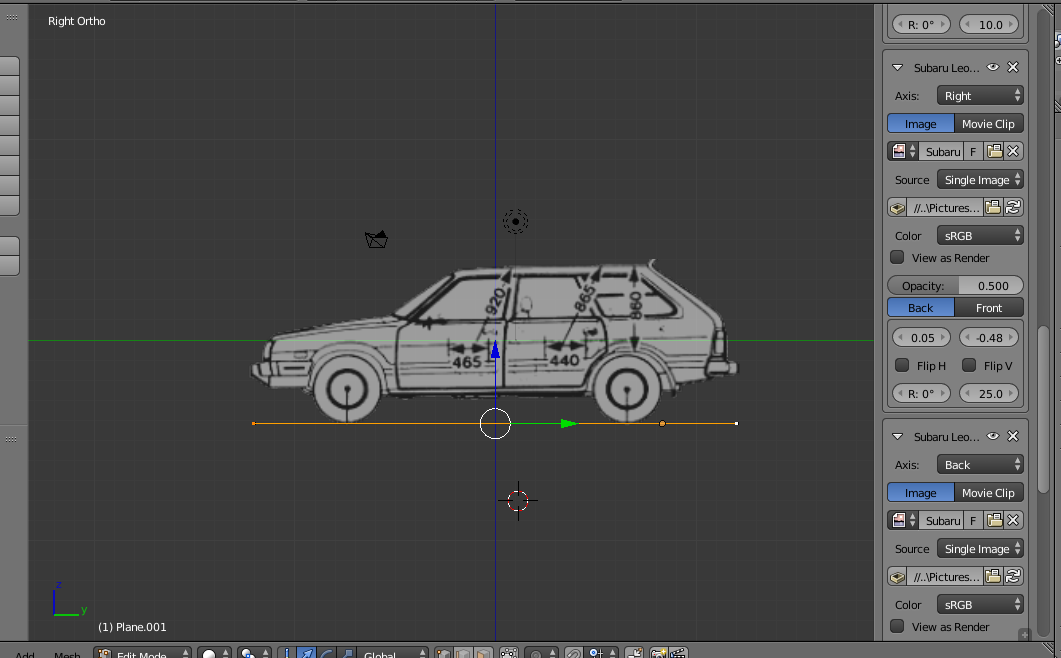Unlink the Subaru image in Right-axis panel
This screenshot has width=1061, height=658.
click(x=1013, y=152)
